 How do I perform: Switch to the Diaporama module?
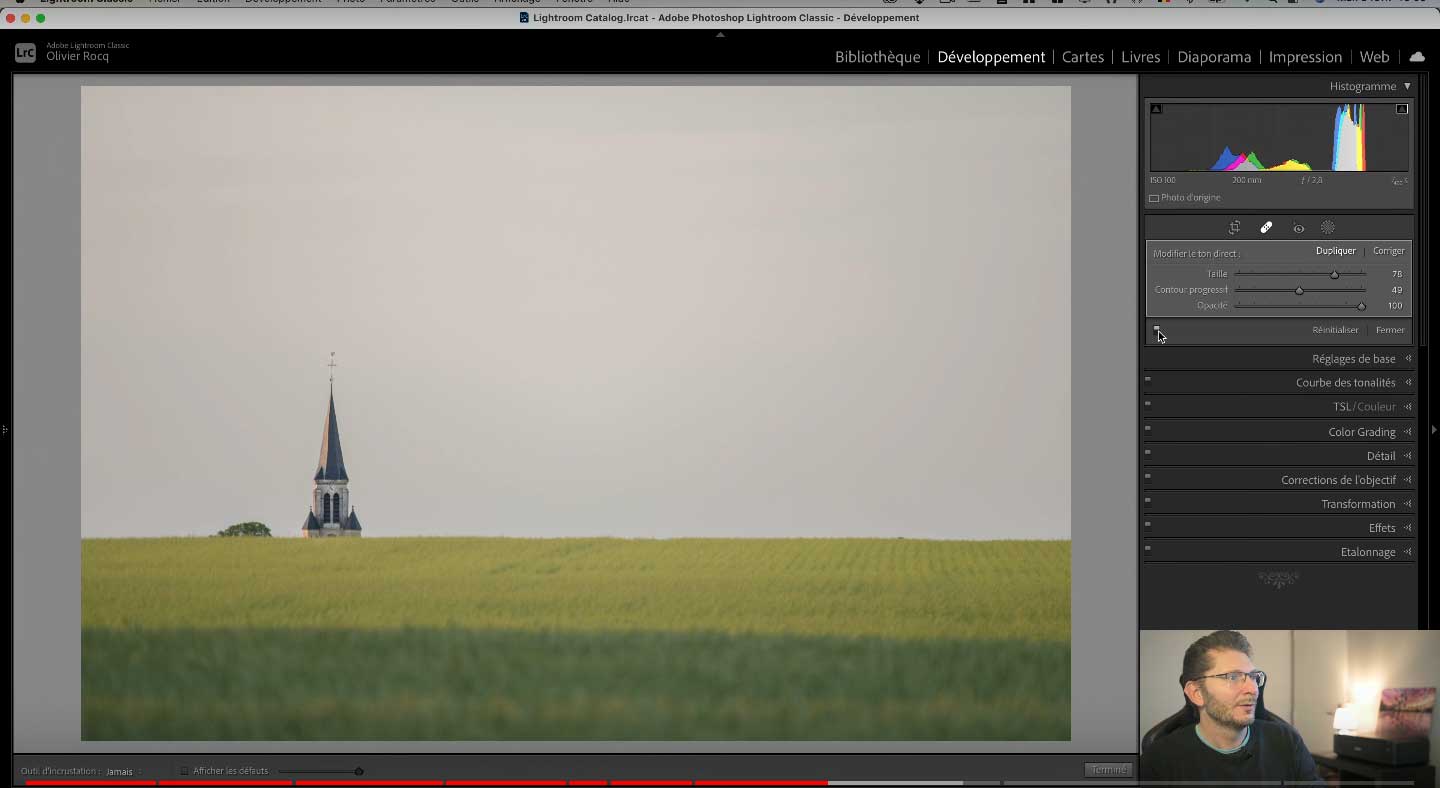(1214, 57)
